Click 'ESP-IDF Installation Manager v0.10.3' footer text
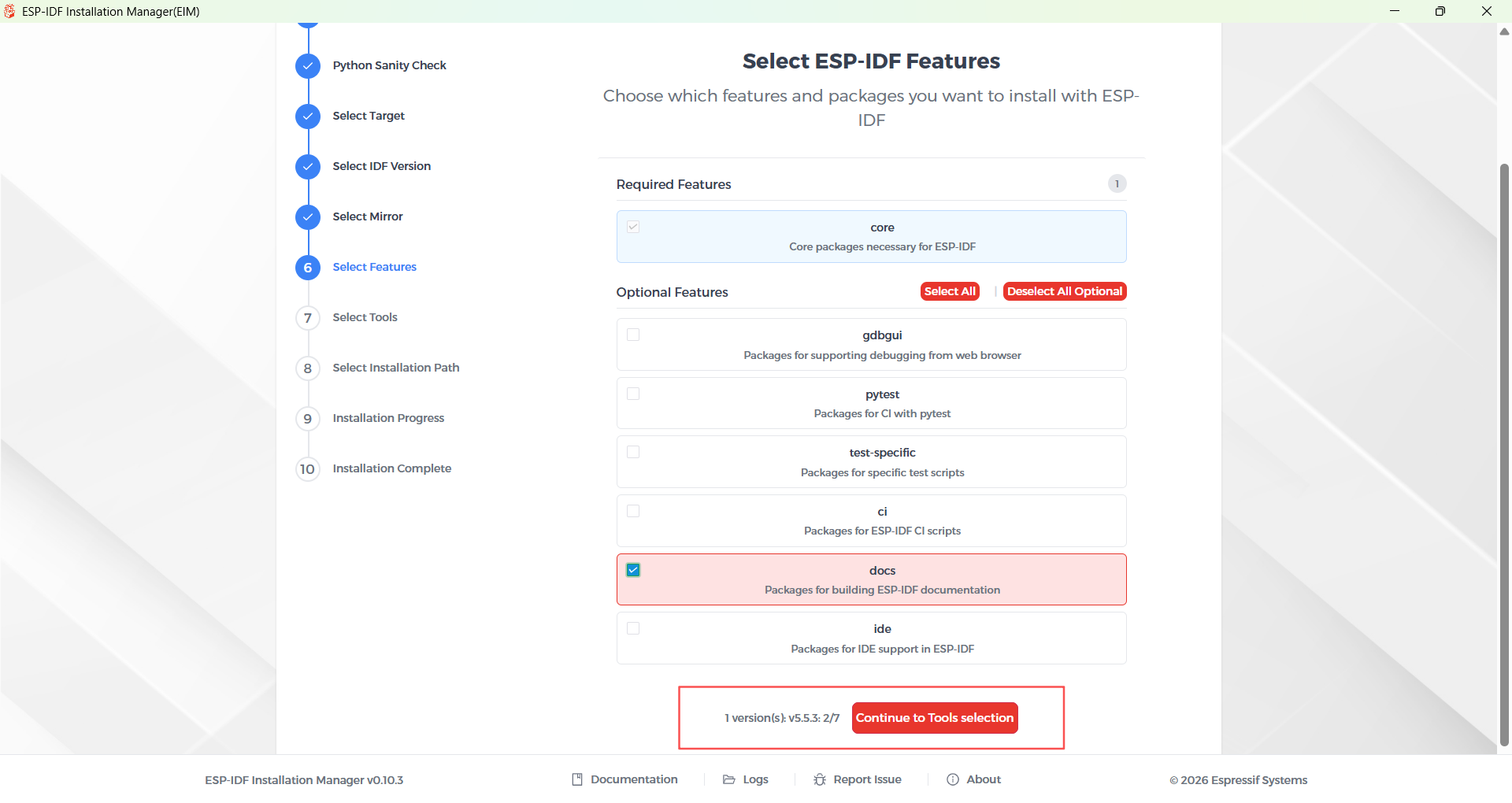 tap(304, 780)
